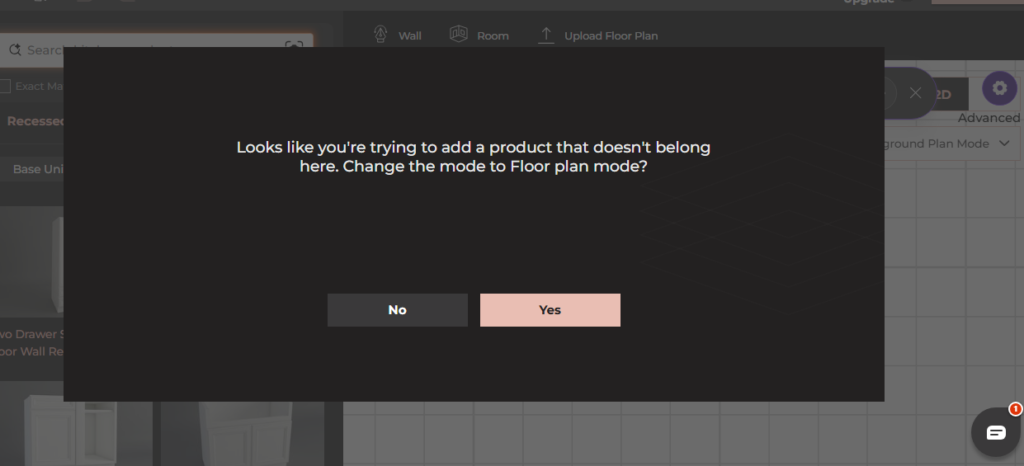Open the chat support bubble icon
Image resolution: width=1024 pixels, height=466 pixels.
point(996,432)
